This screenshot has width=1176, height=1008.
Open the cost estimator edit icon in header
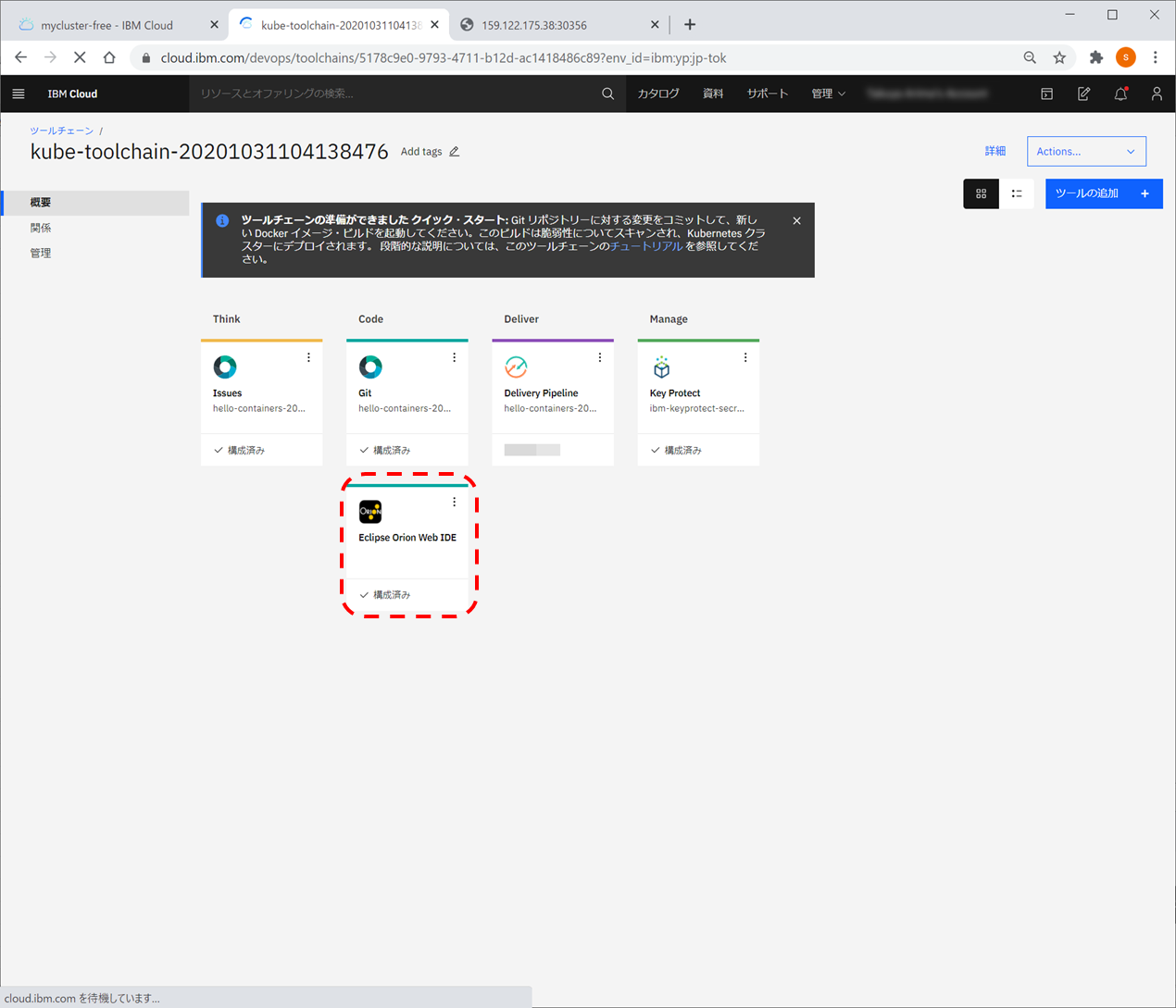pyautogui.click(x=1083, y=93)
